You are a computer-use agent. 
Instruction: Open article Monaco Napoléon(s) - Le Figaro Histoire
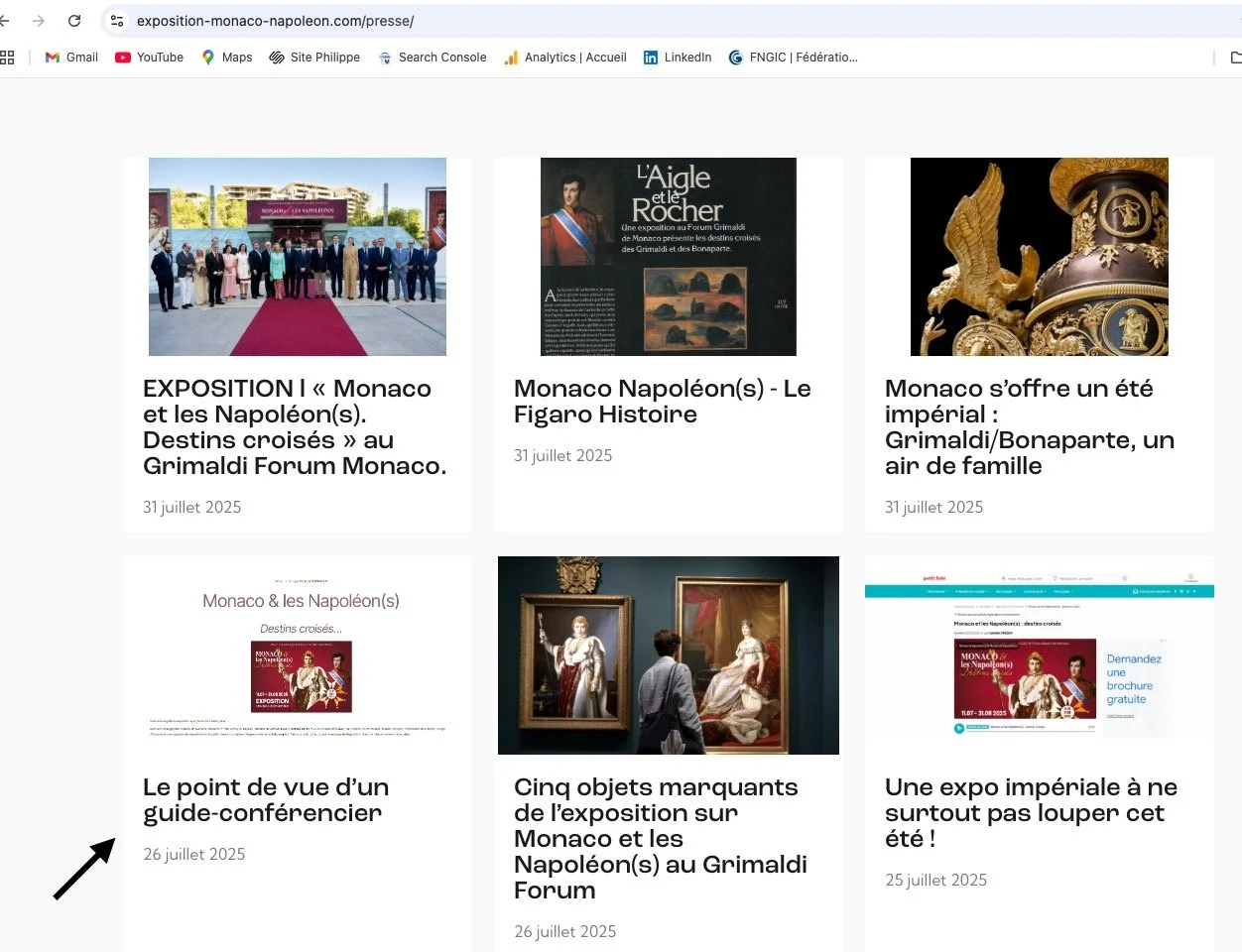(663, 401)
